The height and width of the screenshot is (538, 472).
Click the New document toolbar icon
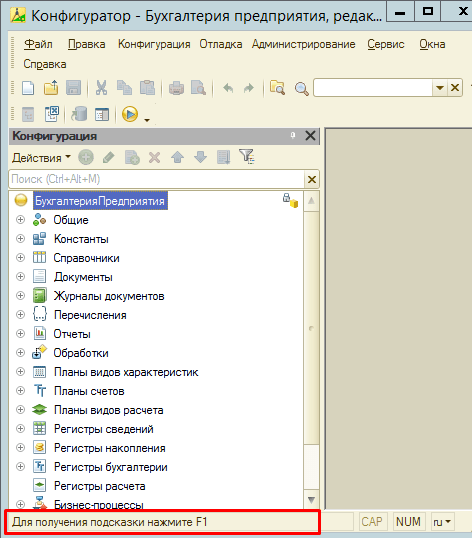28,88
